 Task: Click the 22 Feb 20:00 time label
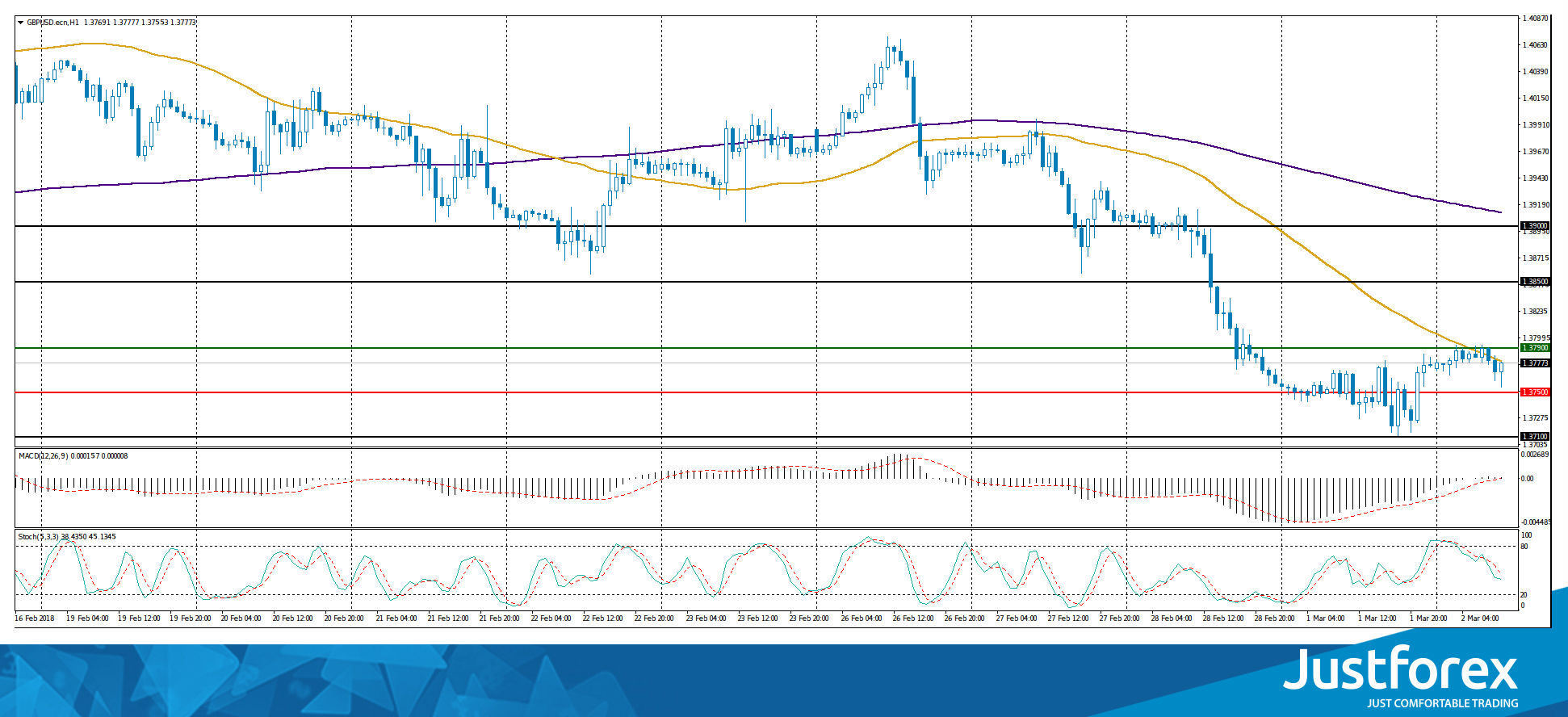[656, 618]
